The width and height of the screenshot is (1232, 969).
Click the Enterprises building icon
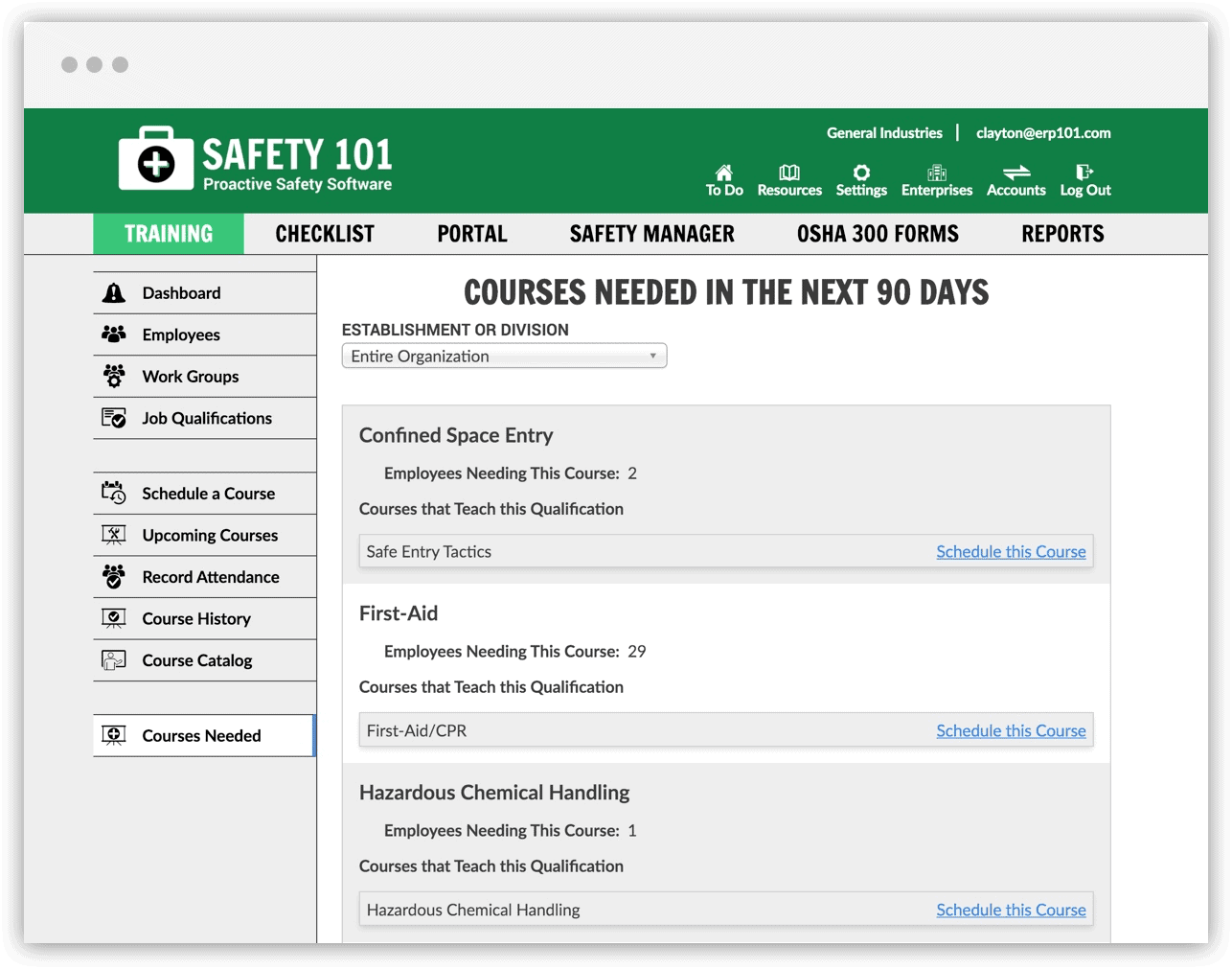pos(937,173)
